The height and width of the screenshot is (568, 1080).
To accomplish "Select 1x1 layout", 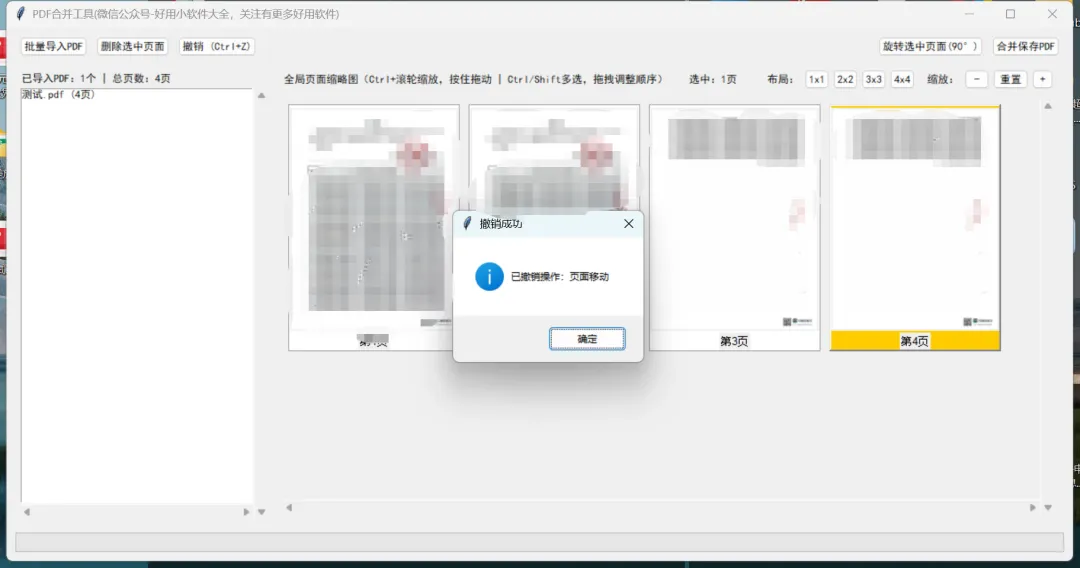I will point(816,79).
